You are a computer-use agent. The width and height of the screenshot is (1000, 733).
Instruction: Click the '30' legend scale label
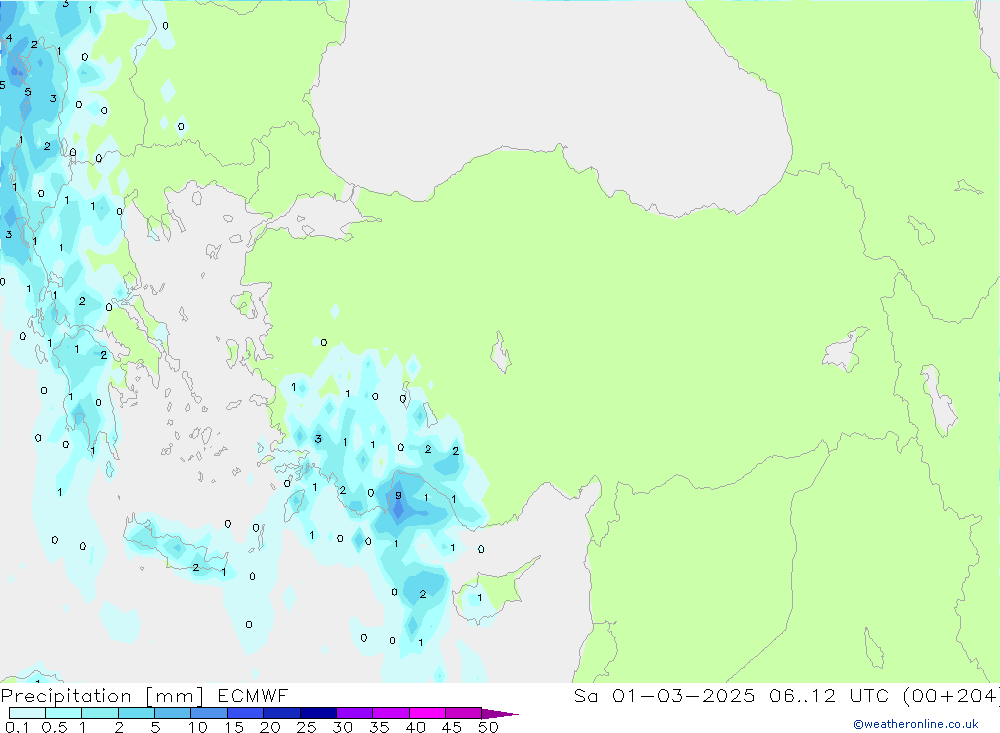point(342,727)
